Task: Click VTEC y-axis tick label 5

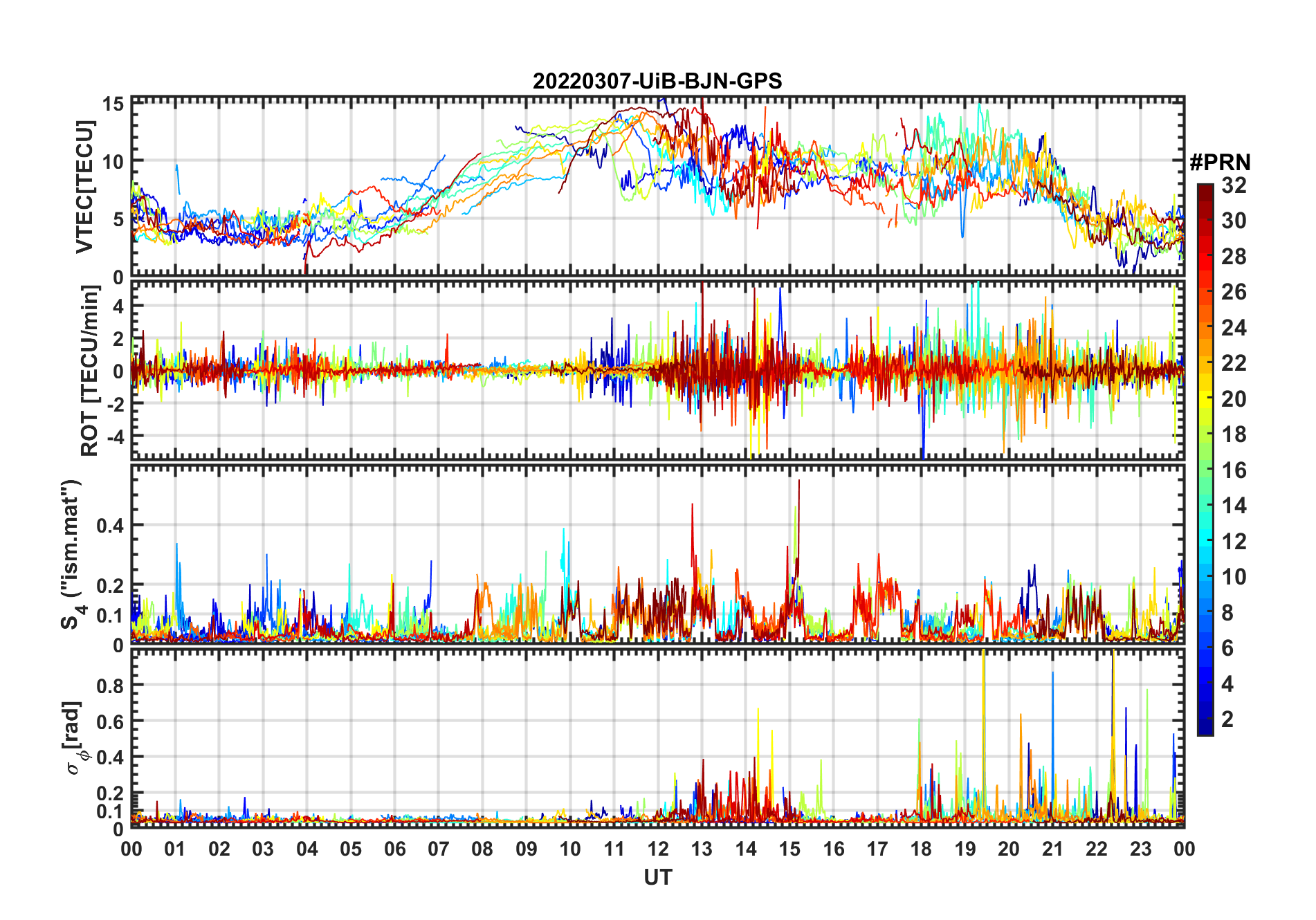Action: tap(119, 220)
